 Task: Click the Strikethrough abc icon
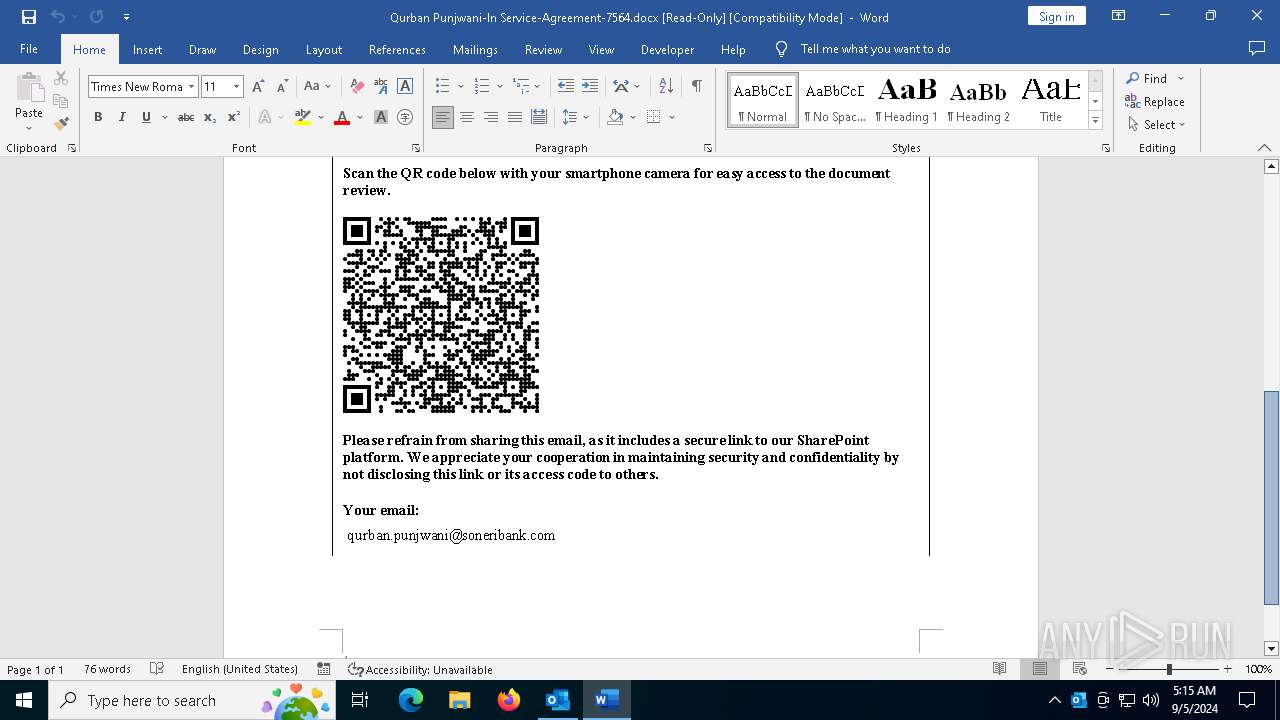coord(186,117)
